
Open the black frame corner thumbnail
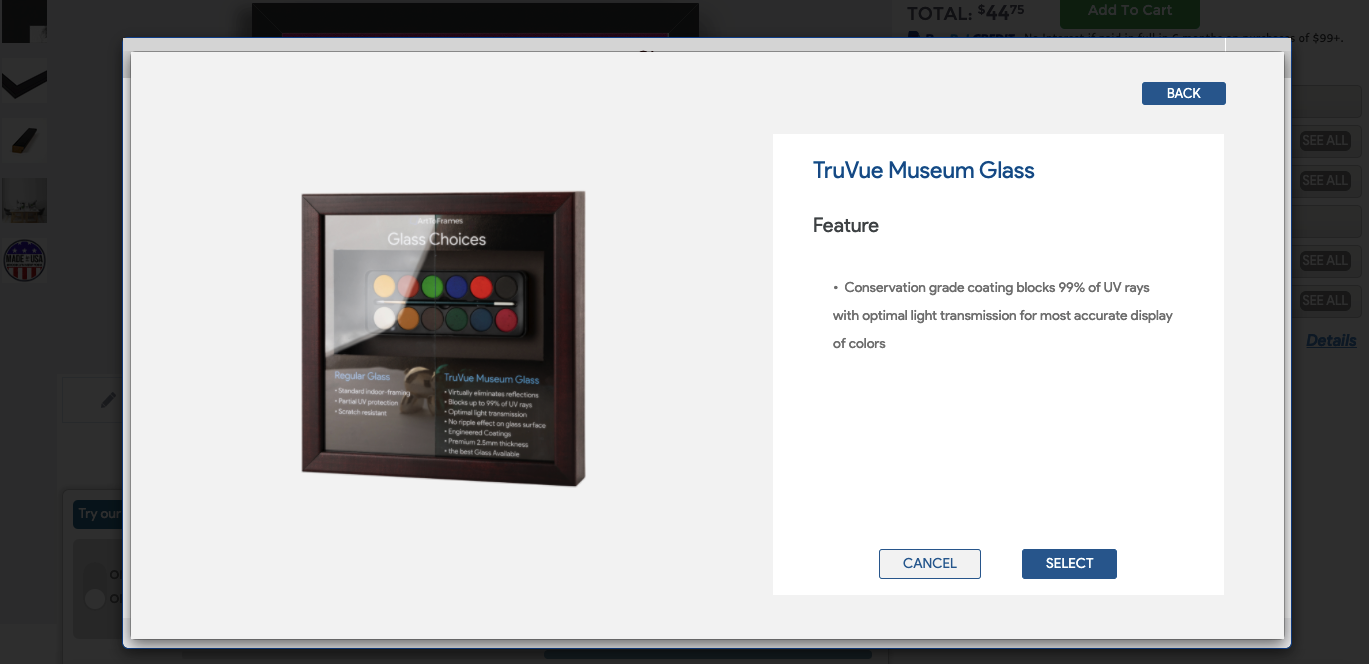[x=23, y=21]
